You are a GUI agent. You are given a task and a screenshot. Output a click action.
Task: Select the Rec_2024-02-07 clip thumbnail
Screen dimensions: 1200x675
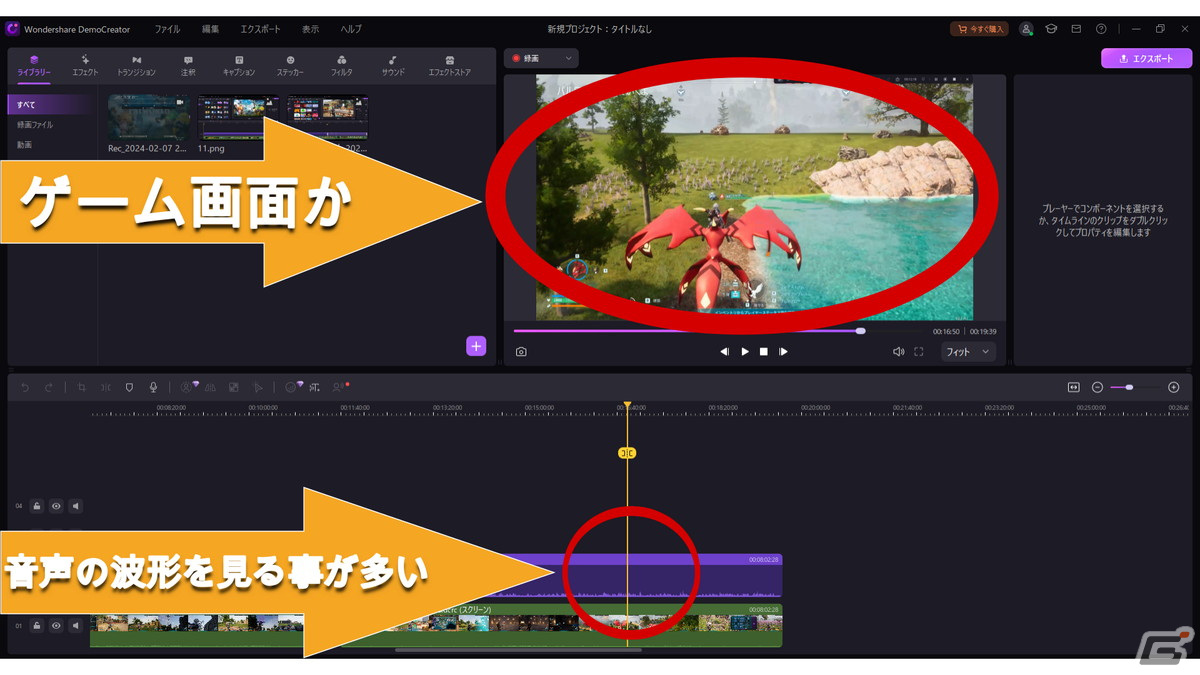point(148,118)
